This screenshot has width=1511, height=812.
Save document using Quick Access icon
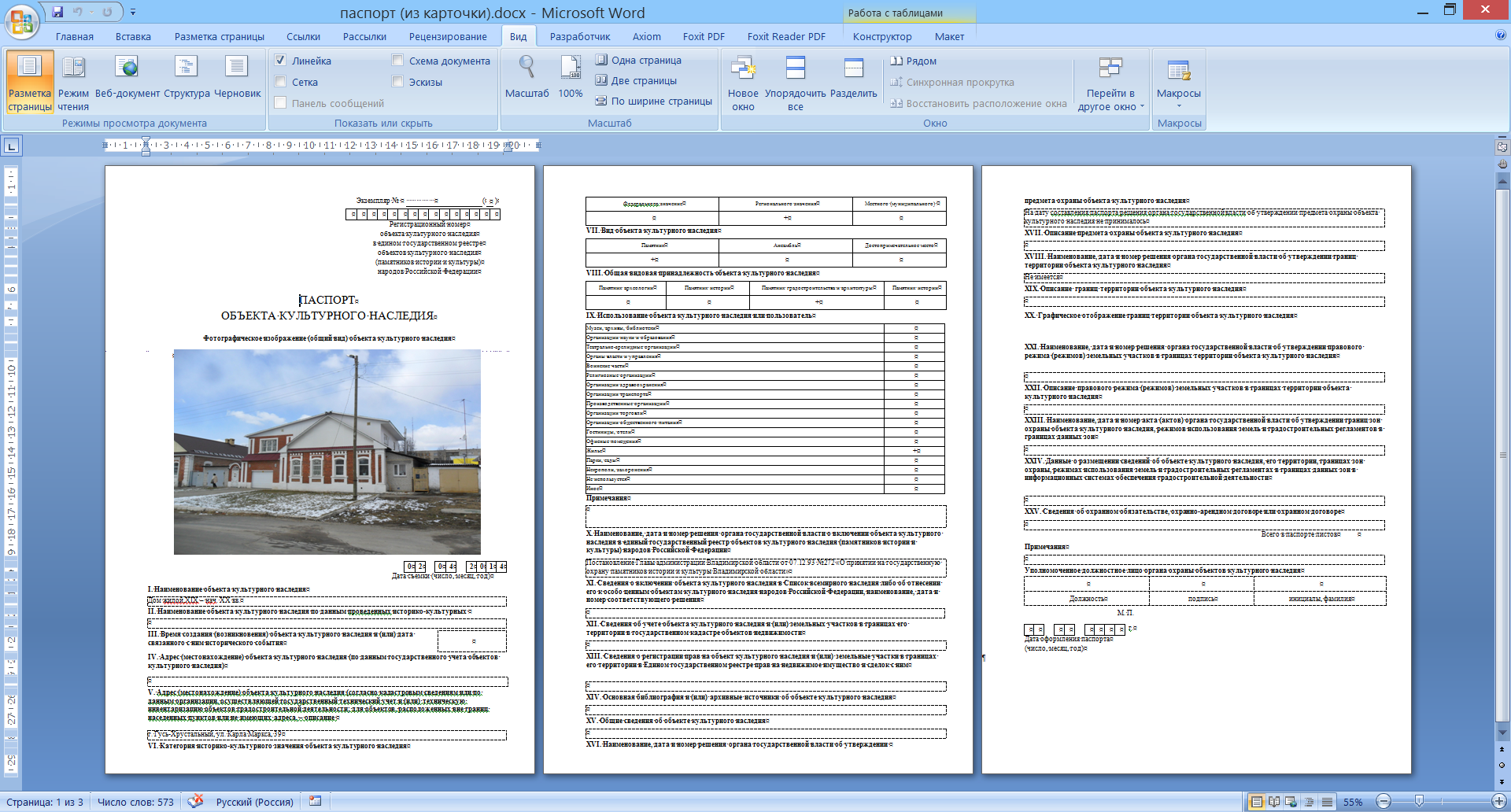[x=57, y=12]
